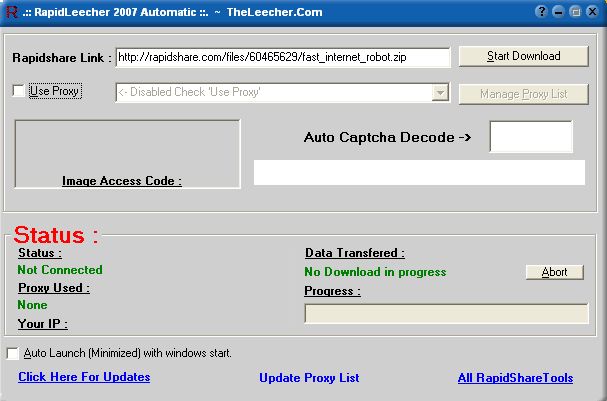The width and height of the screenshot is (607, 401).
Task: Click the wide white text field under Auto Captcha Decode
Action: [x=419, y=173]
